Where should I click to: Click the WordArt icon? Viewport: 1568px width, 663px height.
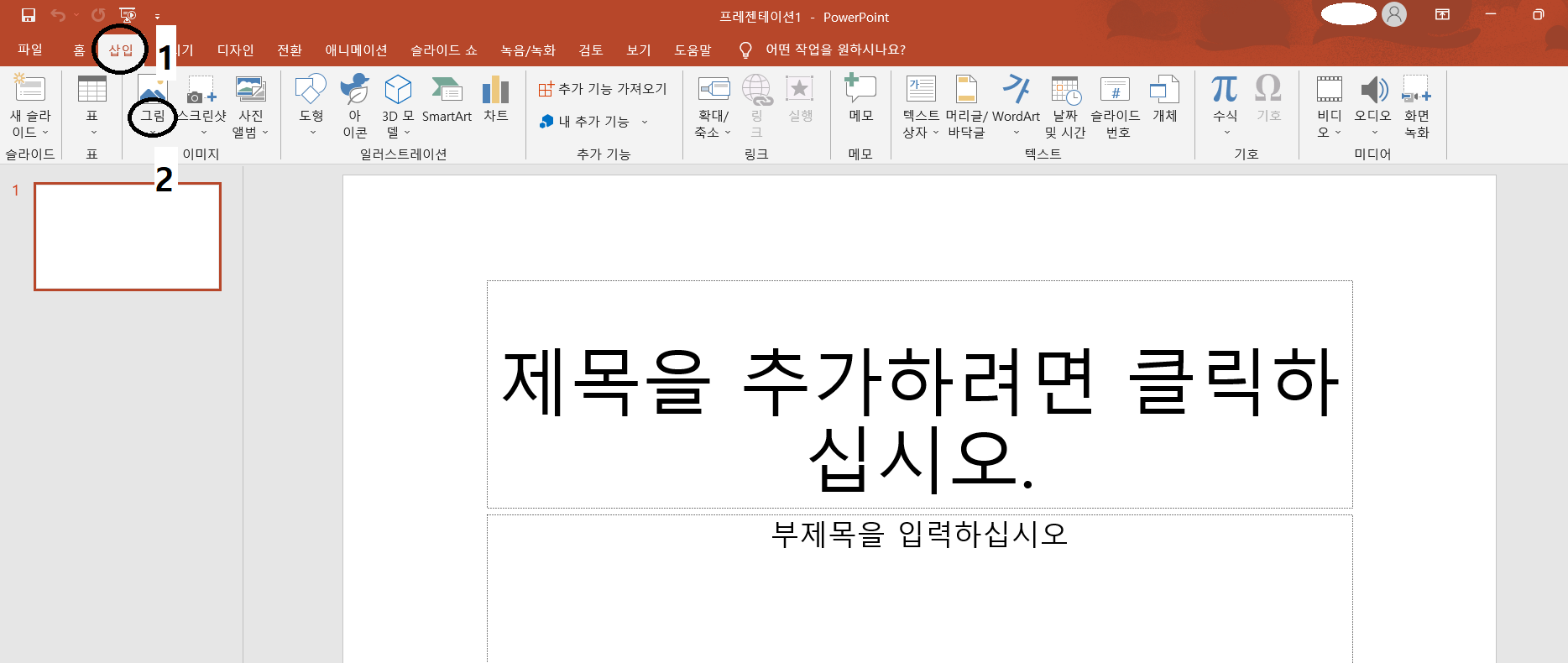tap(1016, 89)
